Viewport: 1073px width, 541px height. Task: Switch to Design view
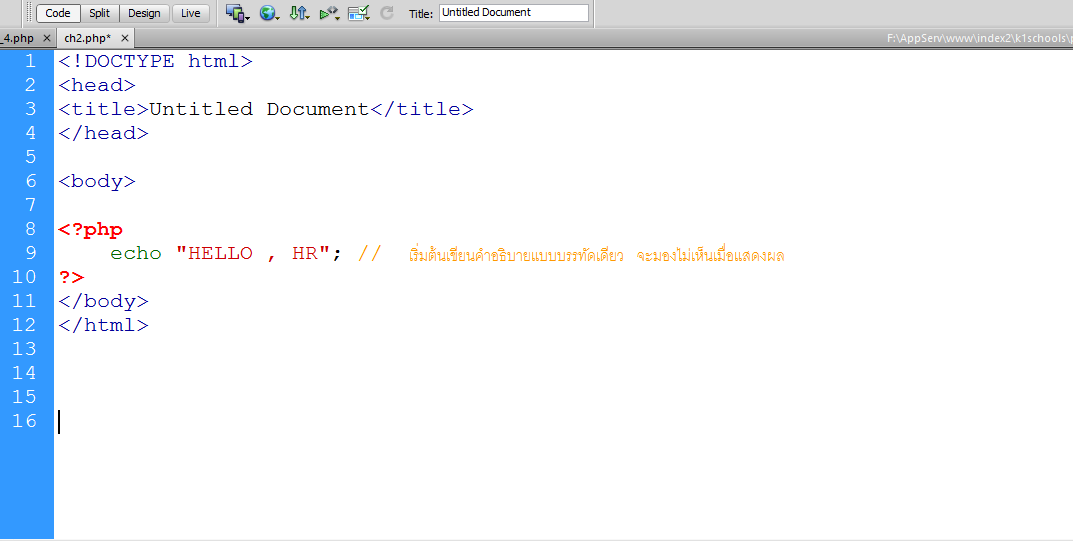click(x=144, y=13)
